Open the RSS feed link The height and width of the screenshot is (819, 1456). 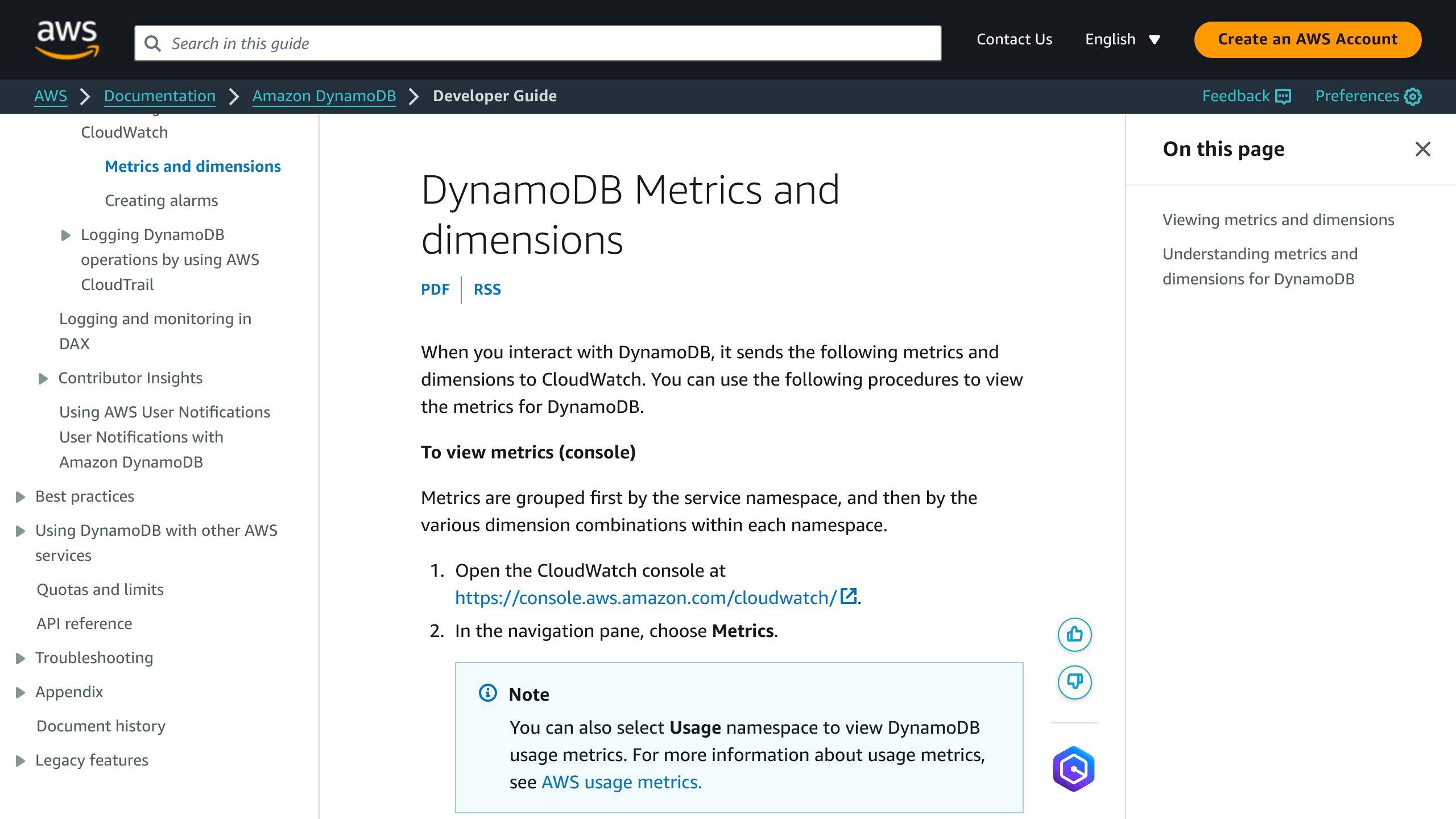coord(487,289)
